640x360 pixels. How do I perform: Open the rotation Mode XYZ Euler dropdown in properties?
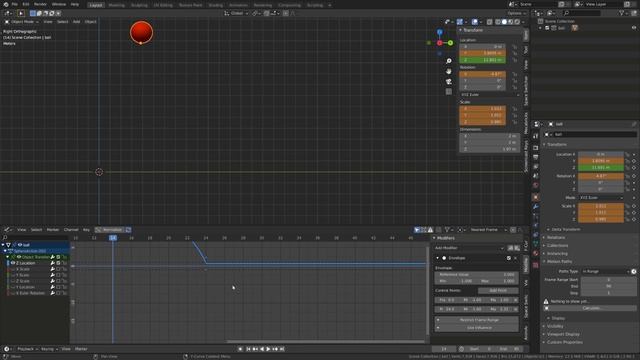point(601,198)
